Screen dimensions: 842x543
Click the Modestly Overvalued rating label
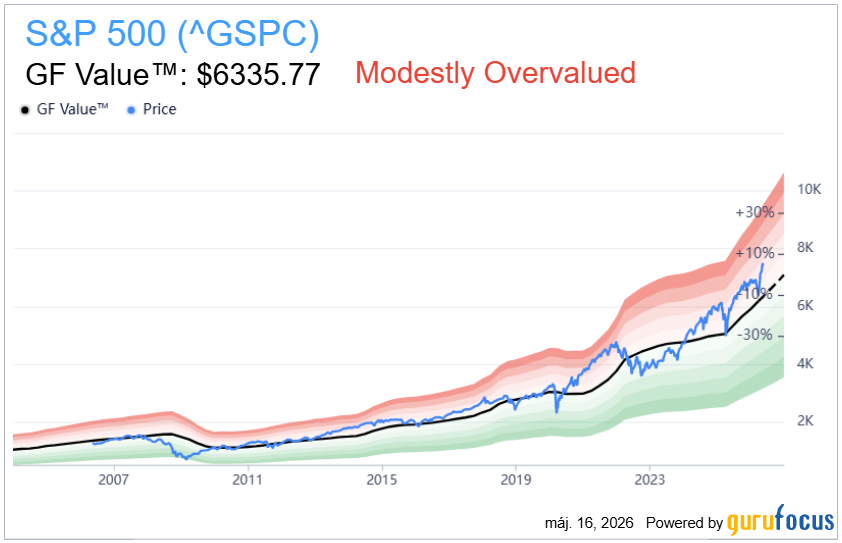click(495, 73)
